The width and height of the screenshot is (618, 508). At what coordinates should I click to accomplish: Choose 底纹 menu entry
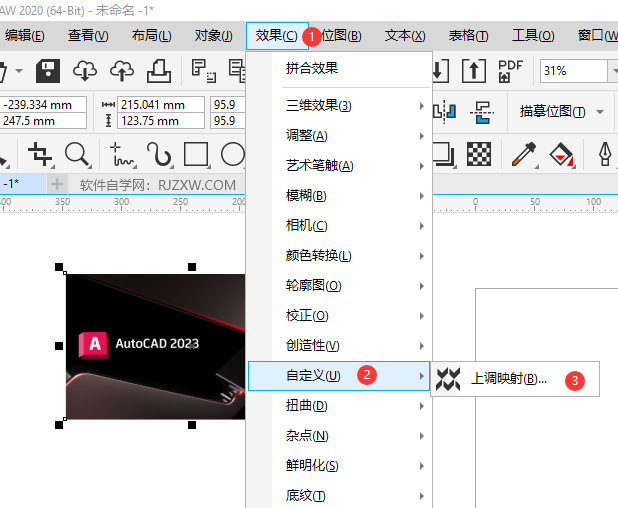[339, 495]
